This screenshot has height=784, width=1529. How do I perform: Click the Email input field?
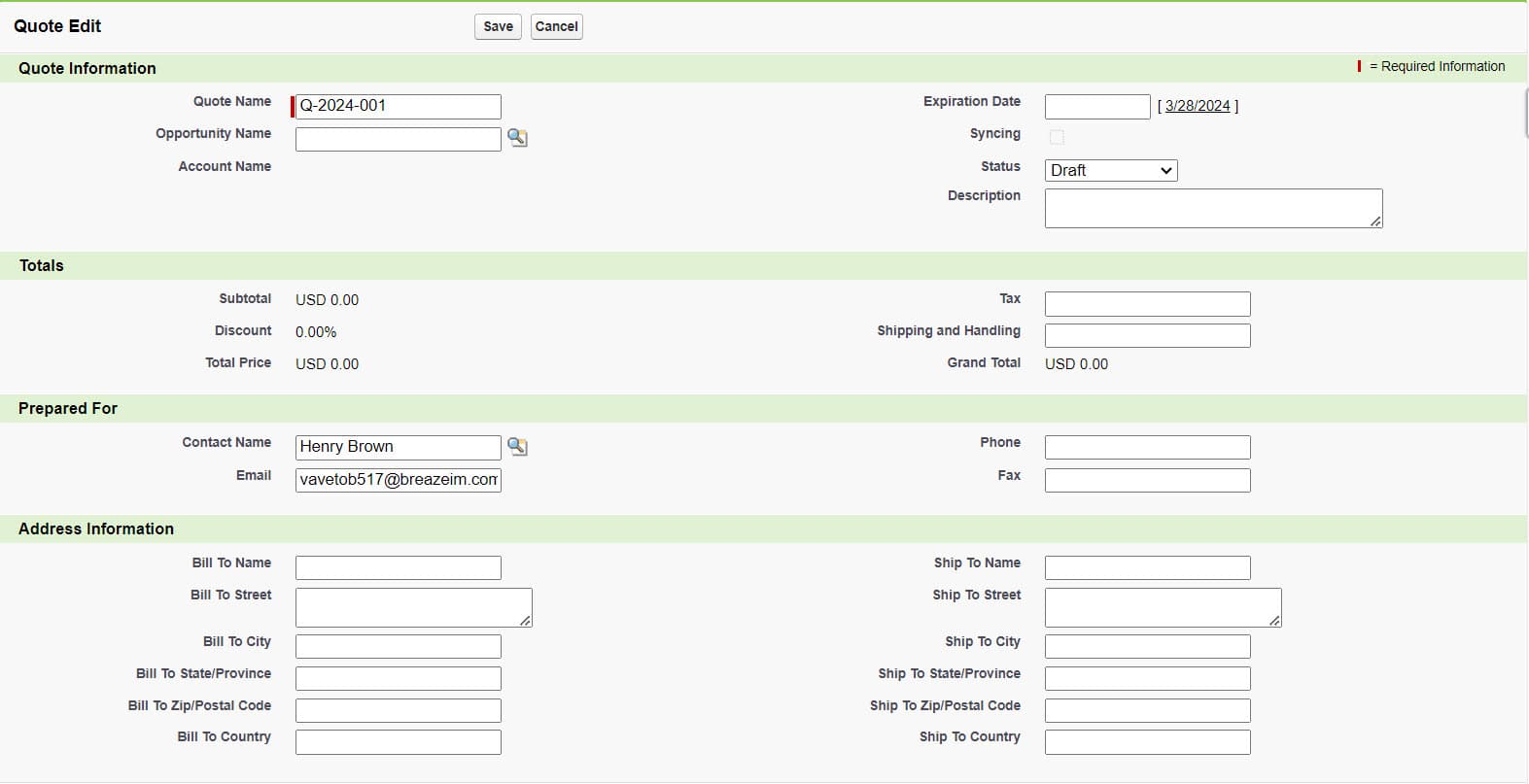click(399, 480)
